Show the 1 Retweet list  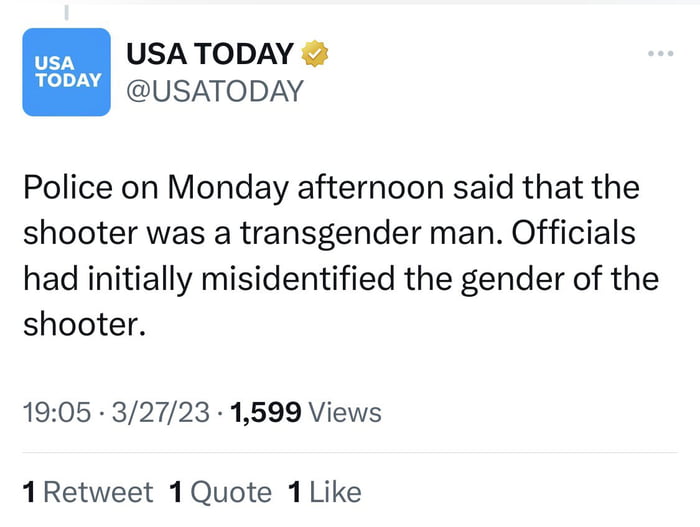pos(87,492)
